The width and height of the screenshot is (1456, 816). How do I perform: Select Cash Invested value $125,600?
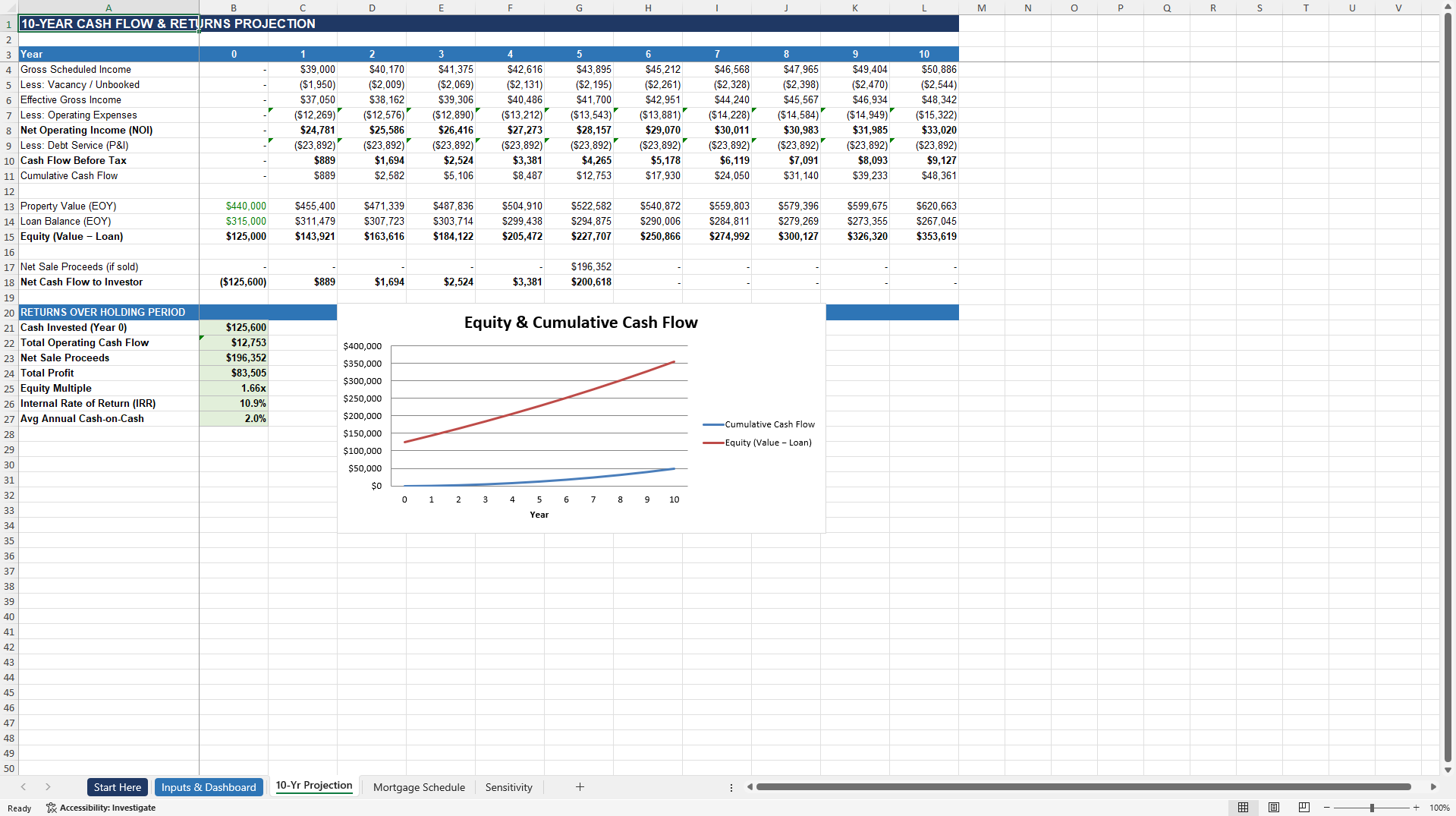pyautogui.click(x=234, y=327)
